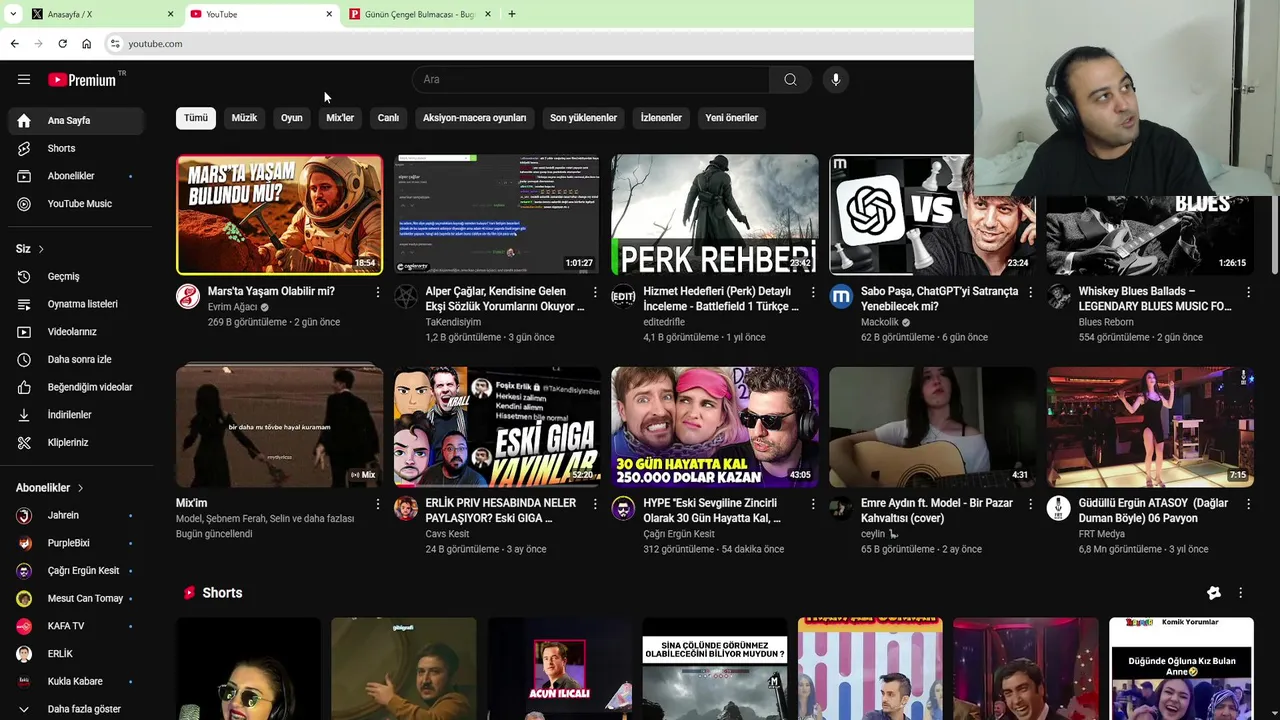Open options for Whiskey Blues Ballads video

click(1248, 292)
